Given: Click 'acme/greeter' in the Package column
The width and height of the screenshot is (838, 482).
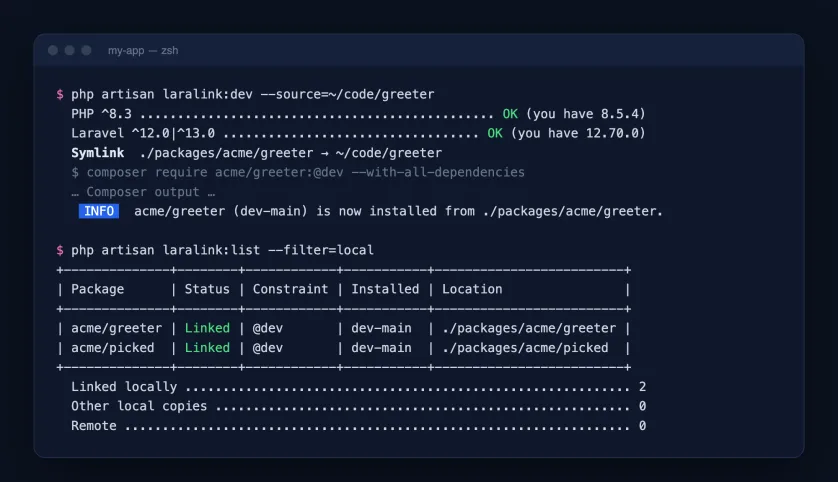Looking at the screenshot, I should click(x=117, y=328).
